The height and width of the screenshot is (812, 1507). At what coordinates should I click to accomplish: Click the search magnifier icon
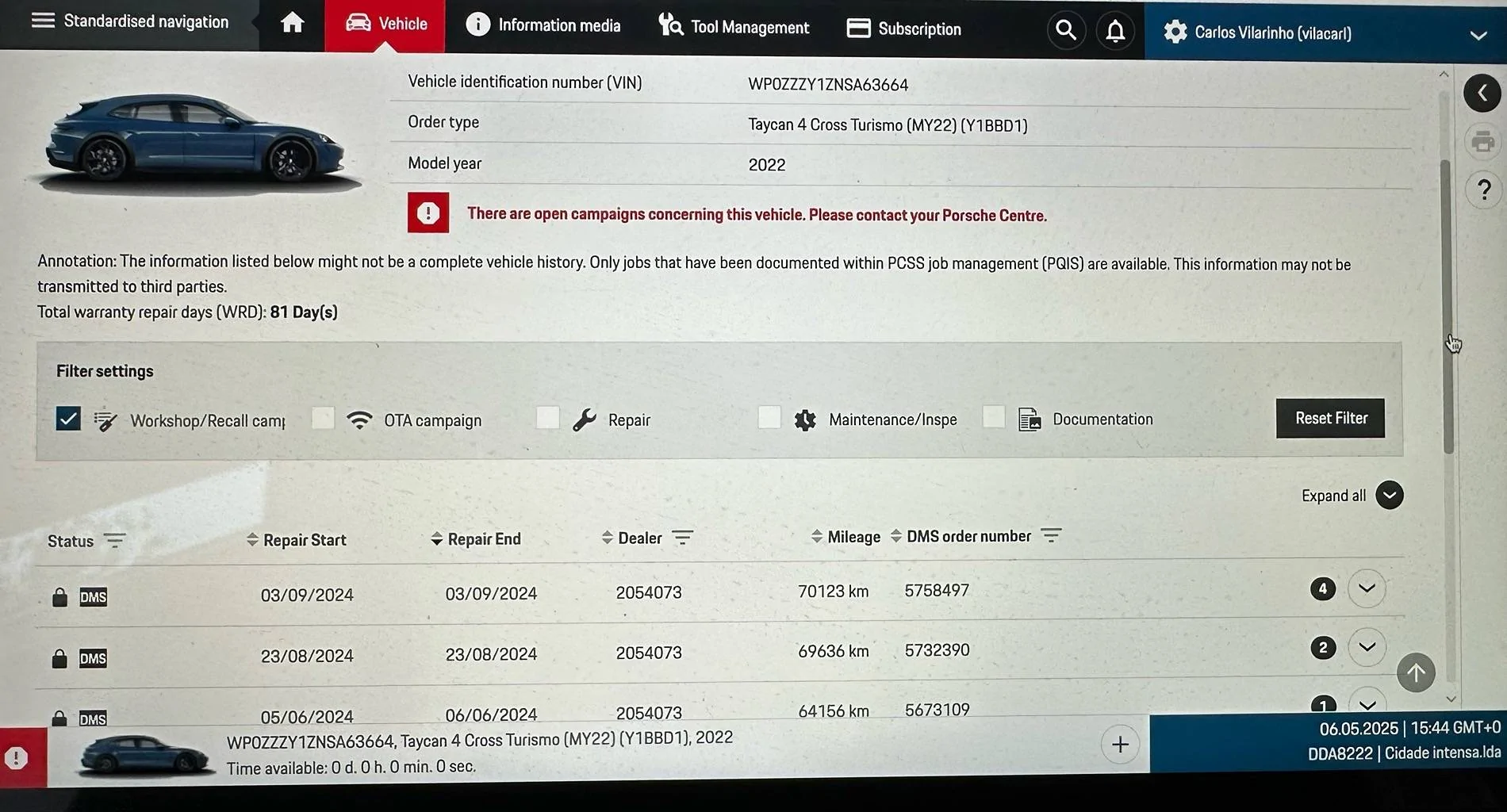1066,31
